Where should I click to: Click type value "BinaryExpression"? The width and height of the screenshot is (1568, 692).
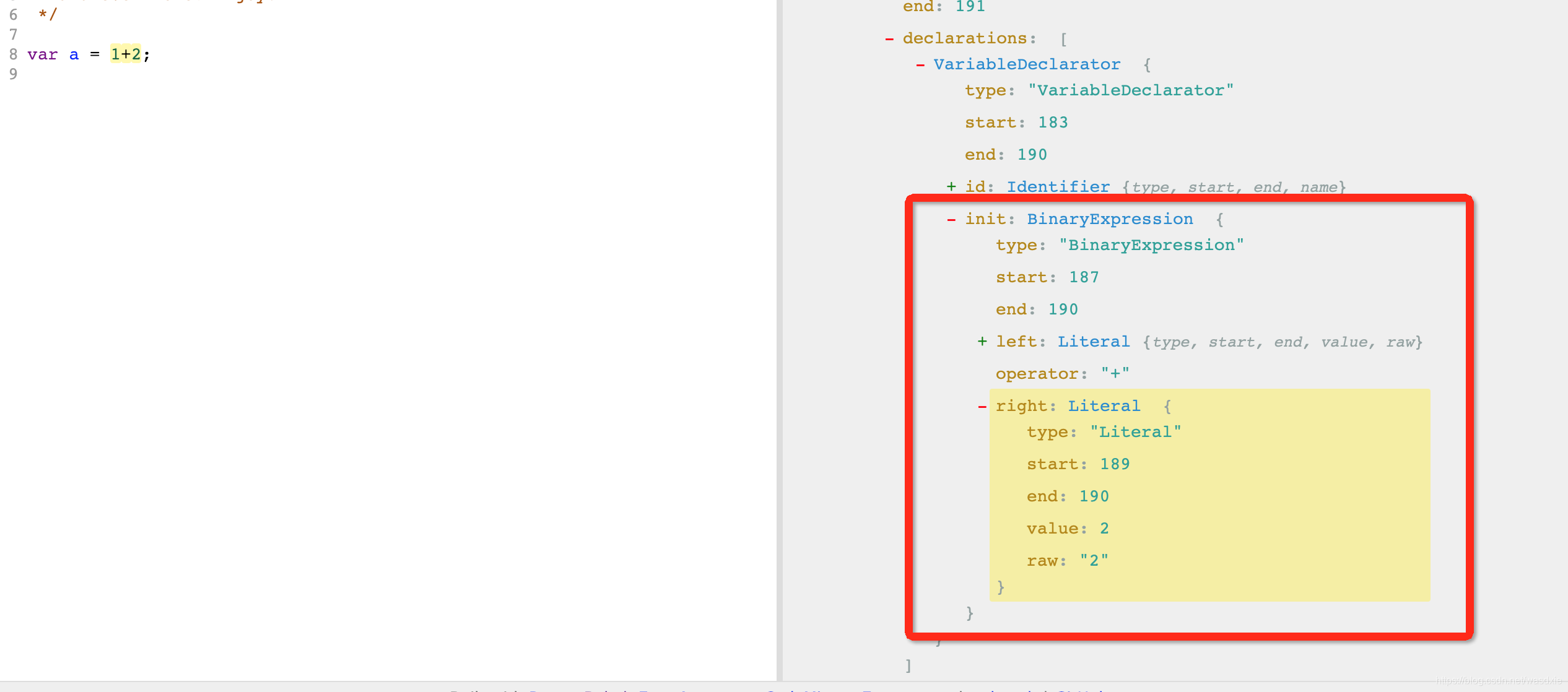click(x=1151, y=245)
